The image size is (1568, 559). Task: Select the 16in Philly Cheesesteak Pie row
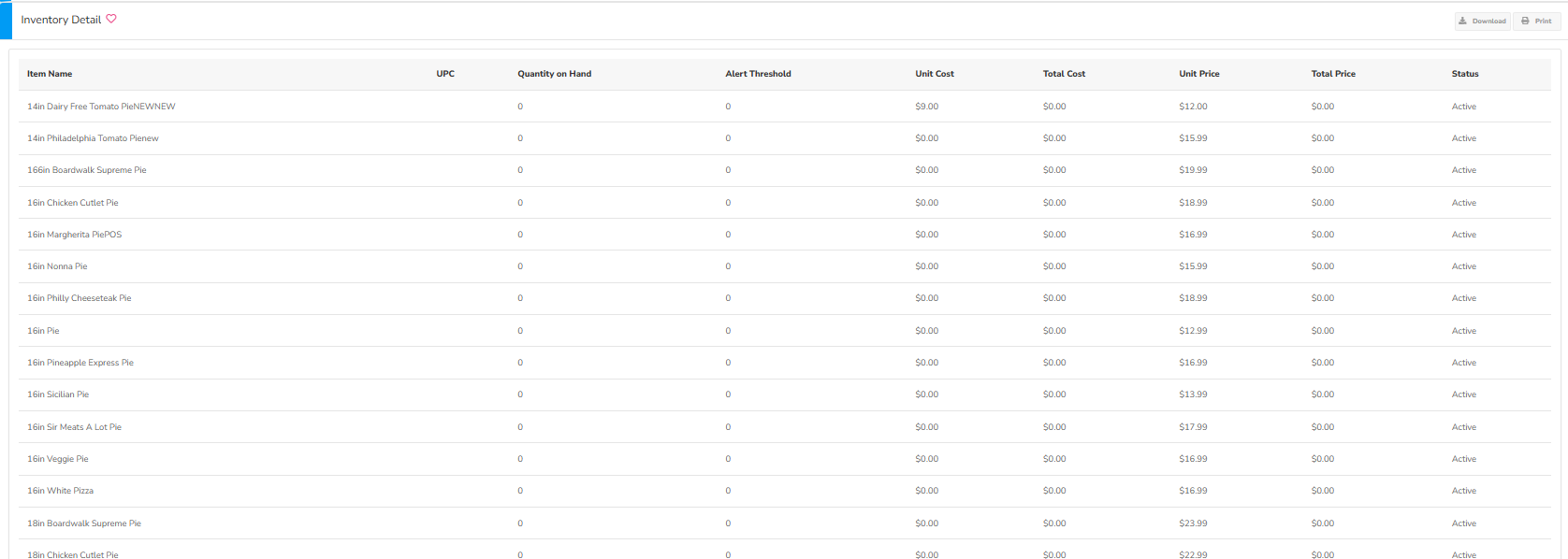pyautogui.click(x=80, y=298)
